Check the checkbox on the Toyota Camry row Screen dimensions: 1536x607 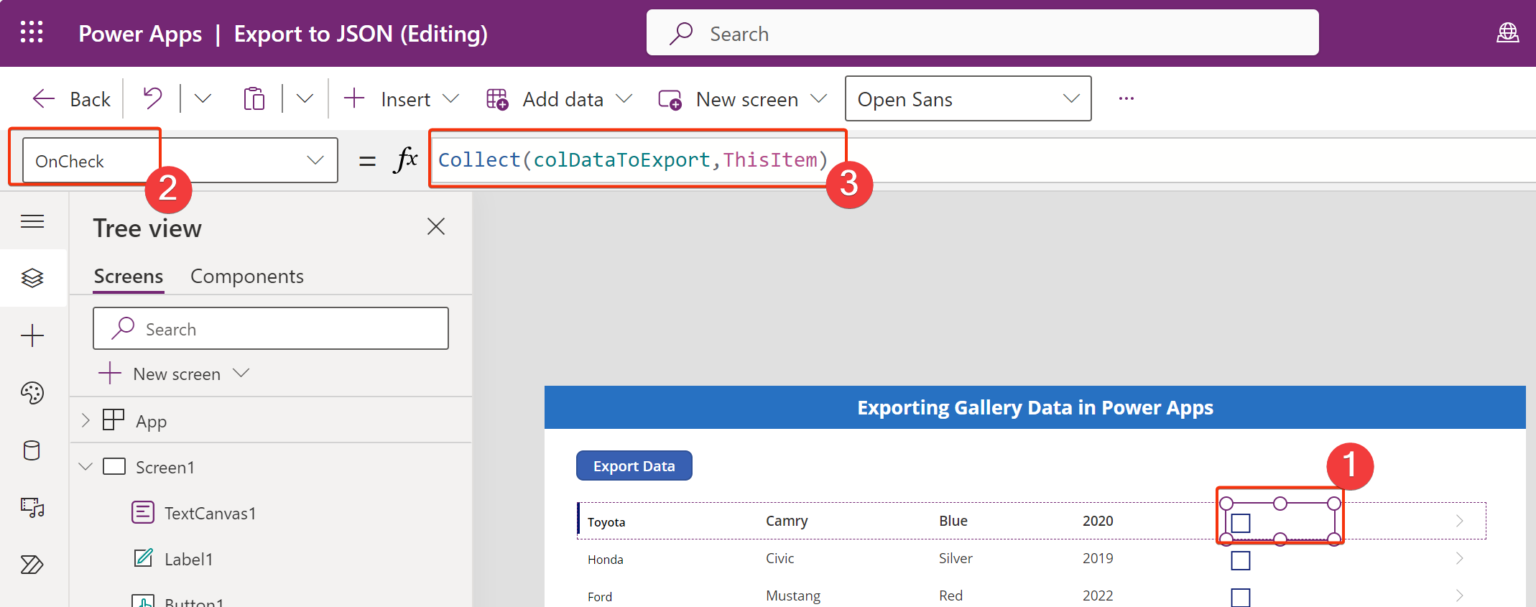point(1240,522)
